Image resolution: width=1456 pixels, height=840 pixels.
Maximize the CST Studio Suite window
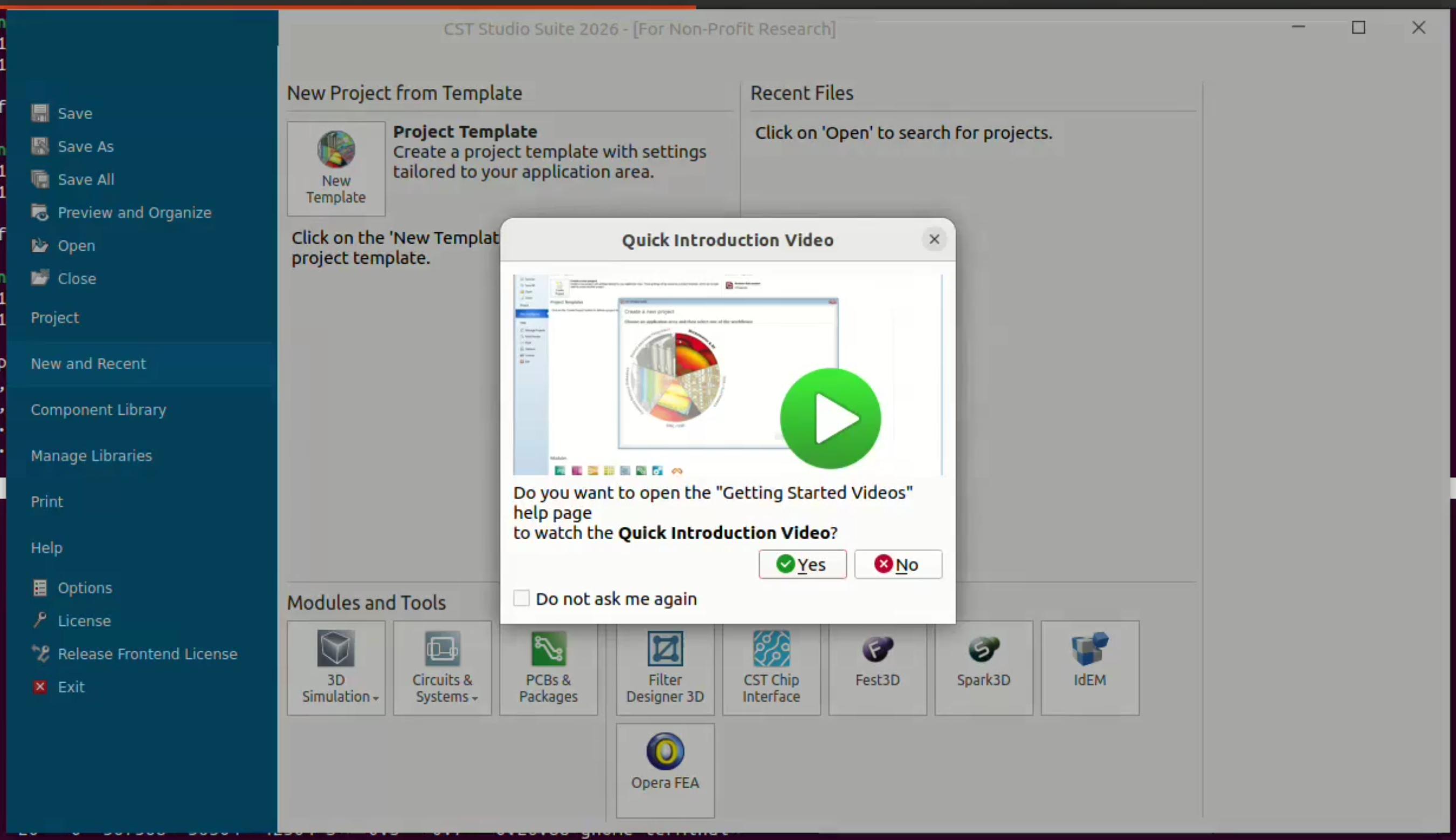point(1358,27)
